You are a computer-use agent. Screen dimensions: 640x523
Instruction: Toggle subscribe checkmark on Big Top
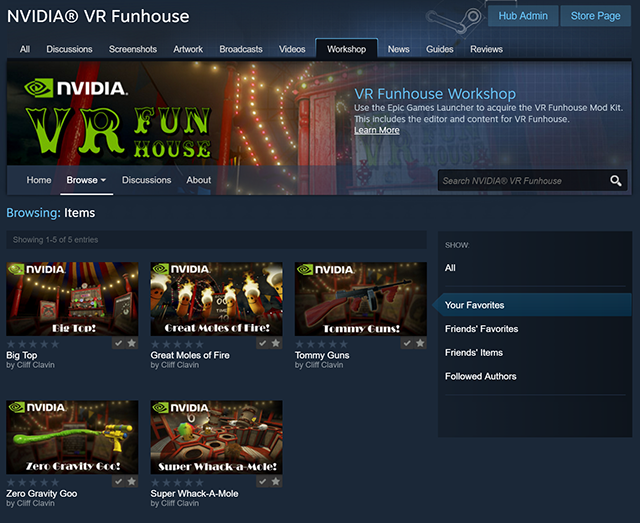pos(118,343)
